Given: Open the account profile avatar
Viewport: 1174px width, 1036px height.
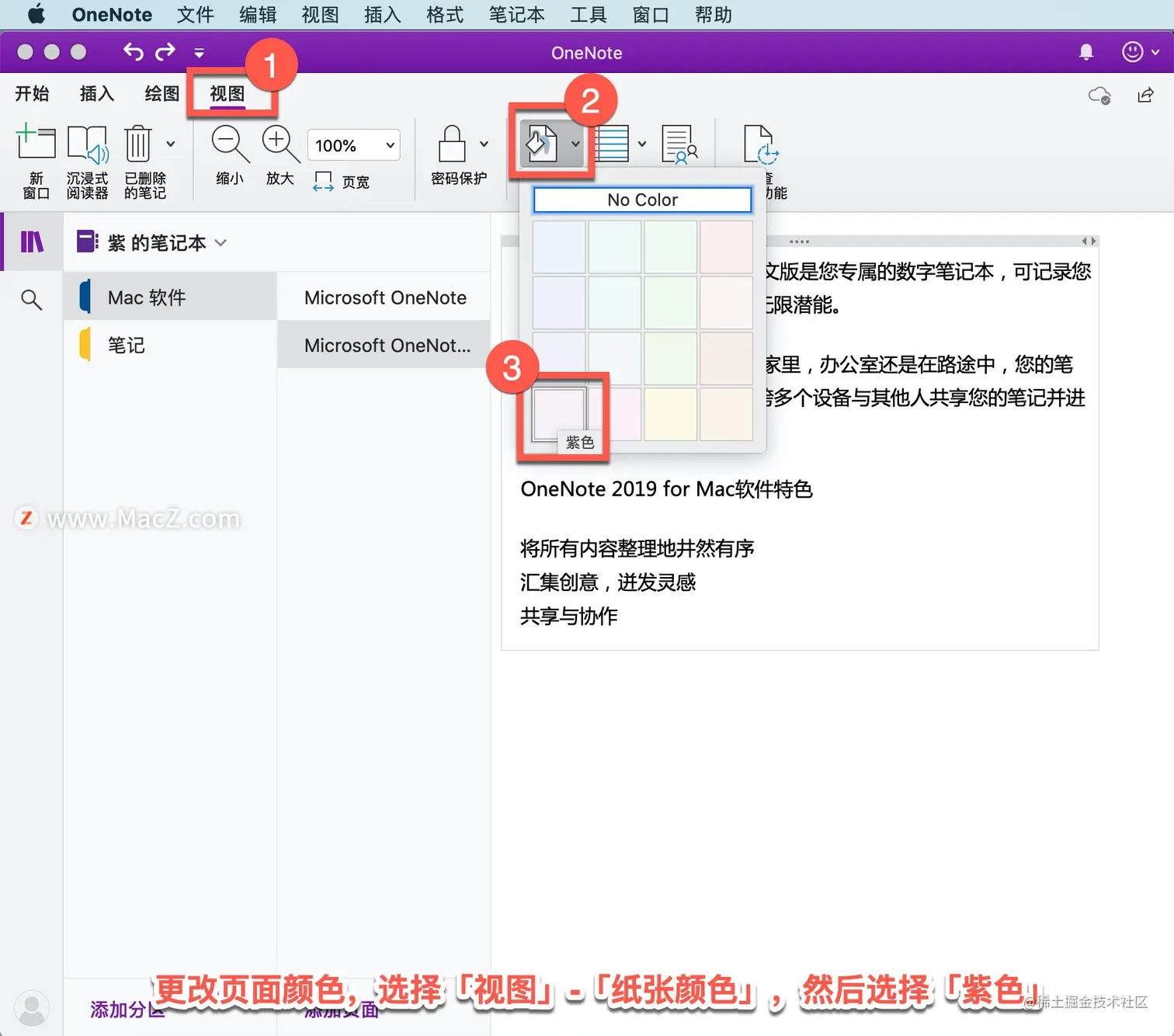Looking at the screenshot, I should [32, 1008].
